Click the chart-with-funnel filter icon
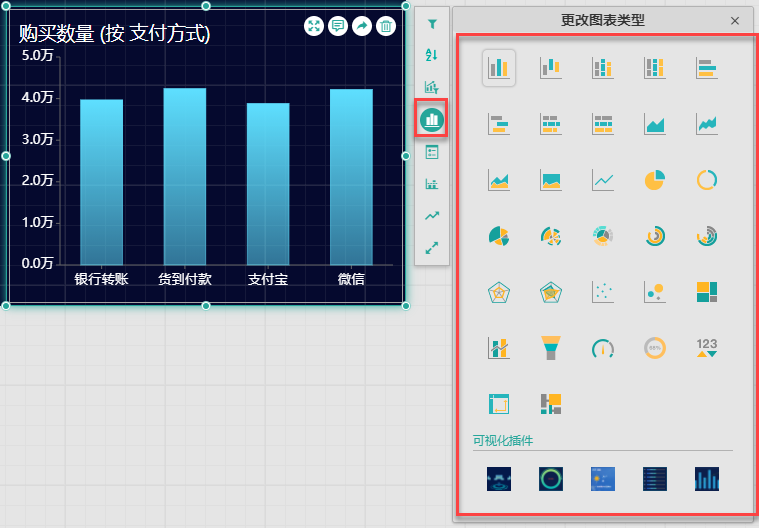The width and height of the screenshot is (759, 528). click(432, 87)
